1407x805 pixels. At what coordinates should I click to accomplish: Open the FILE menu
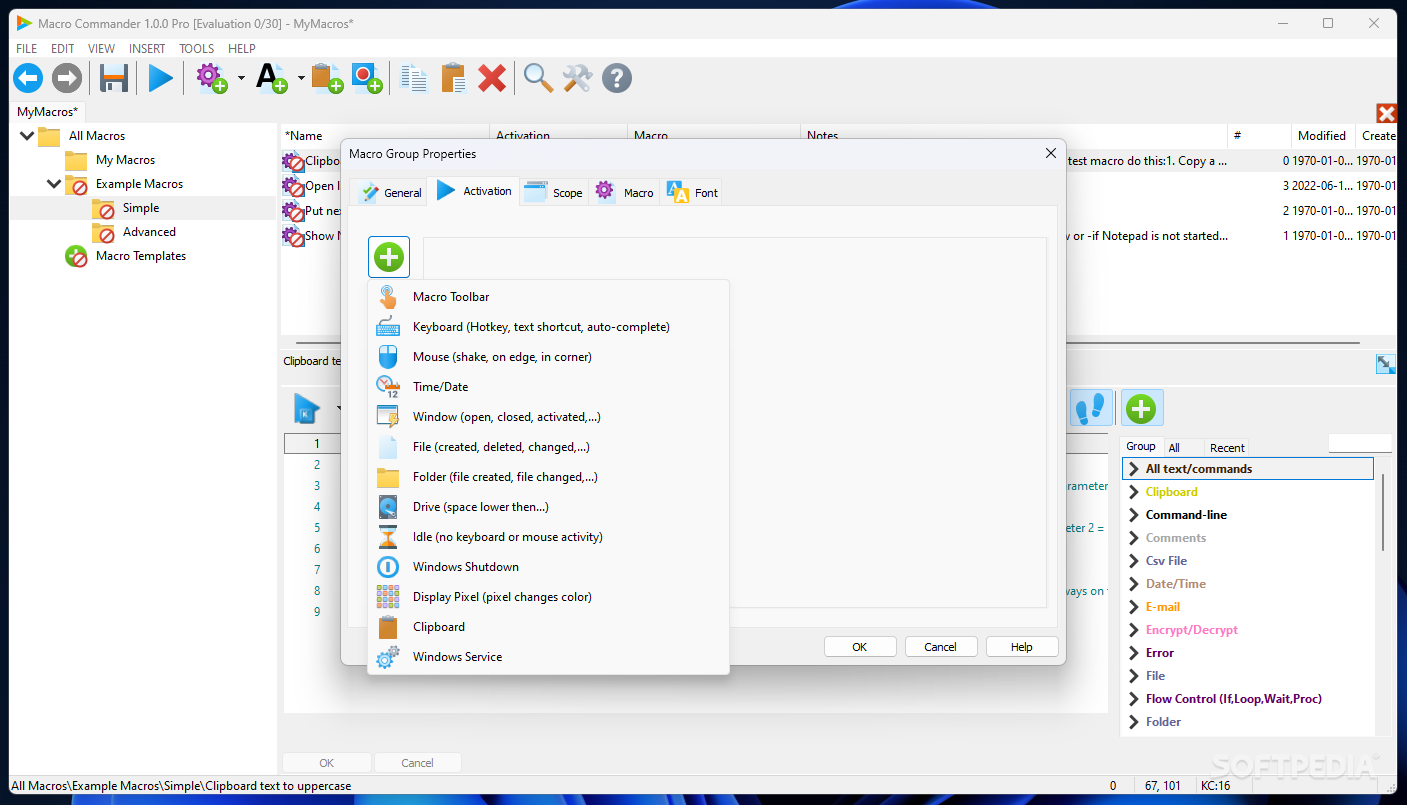pos(26,48)
